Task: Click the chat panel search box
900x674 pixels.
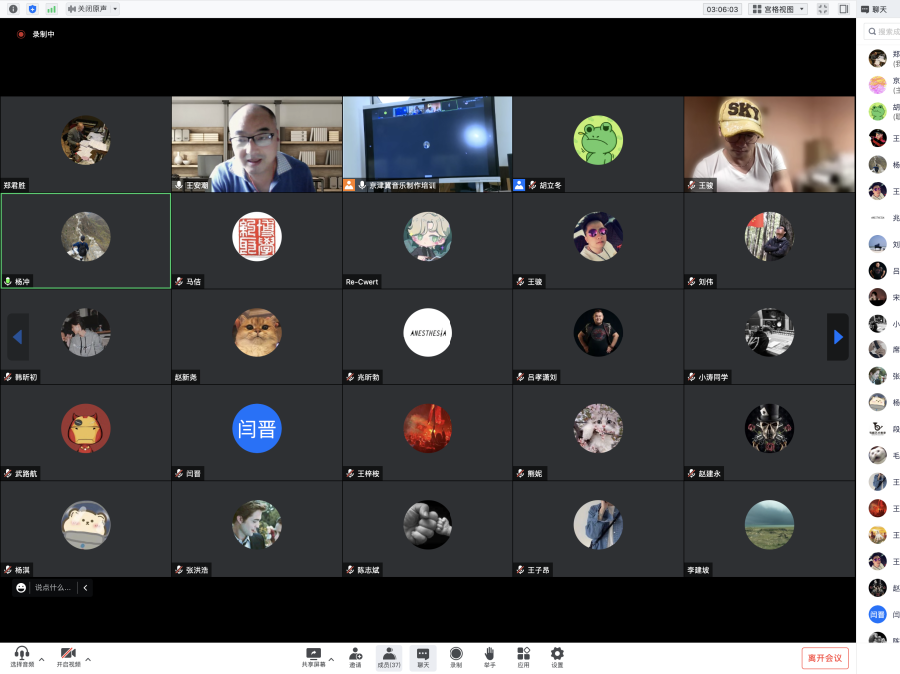Action: click(883, 32)
